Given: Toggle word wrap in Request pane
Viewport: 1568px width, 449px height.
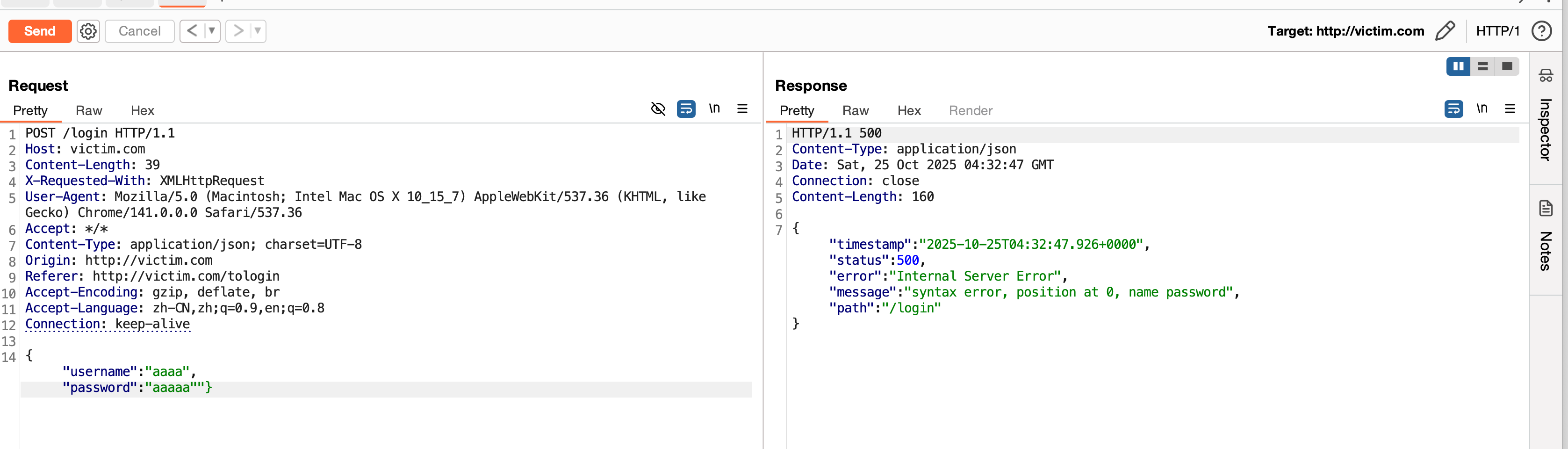Looking at the screenshot, I should 686,109.
